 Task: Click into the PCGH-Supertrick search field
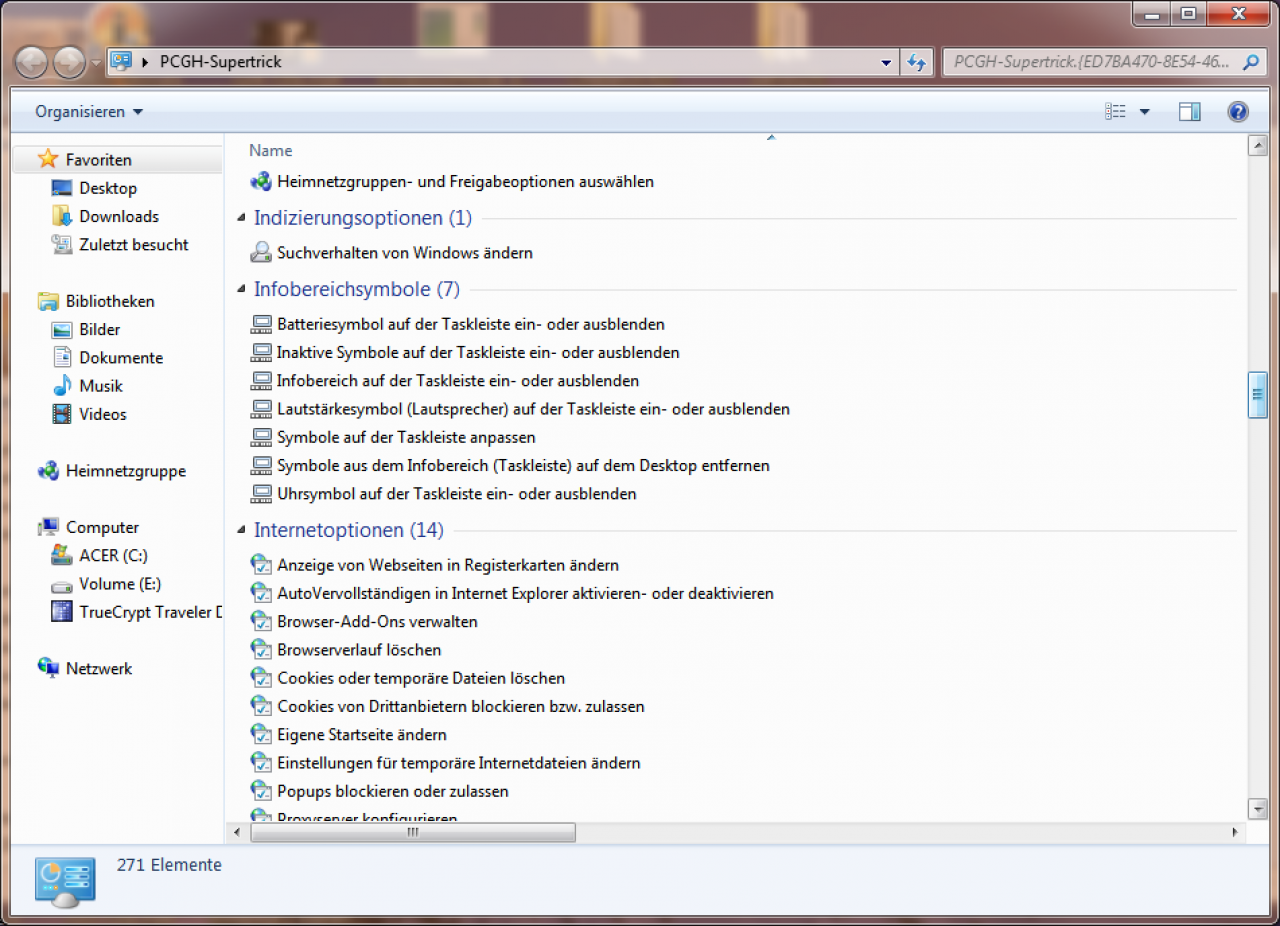tap(1092, 62)
